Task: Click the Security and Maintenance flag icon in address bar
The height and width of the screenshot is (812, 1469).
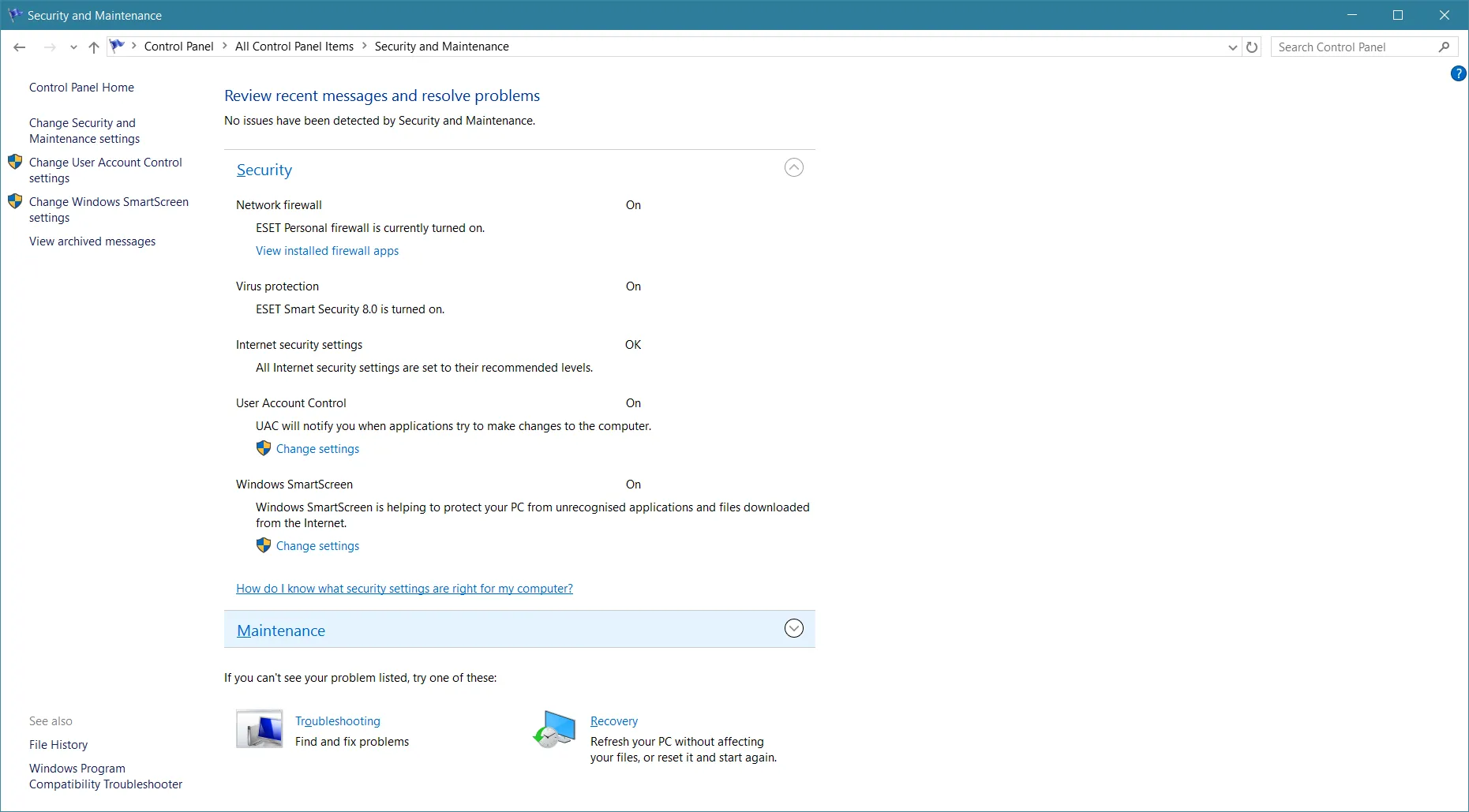Action: tap(117, 47)
